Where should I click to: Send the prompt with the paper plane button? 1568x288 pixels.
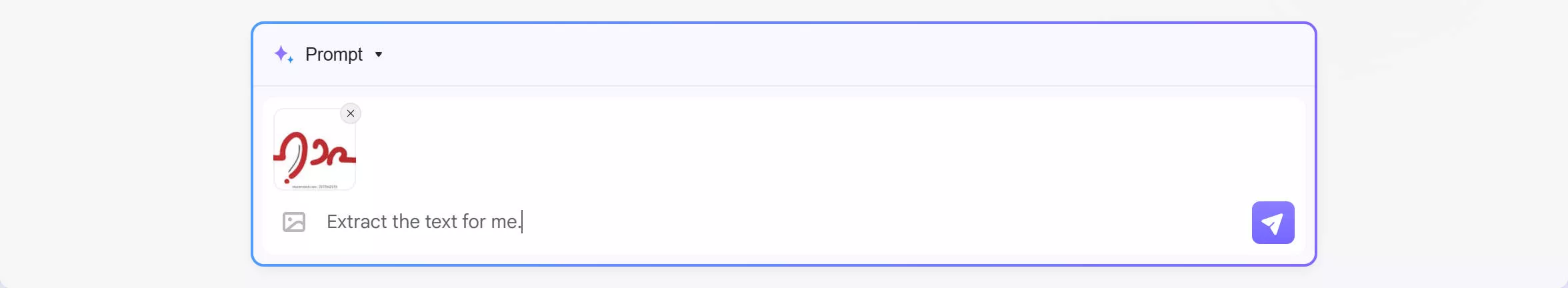pos(1273,223)
